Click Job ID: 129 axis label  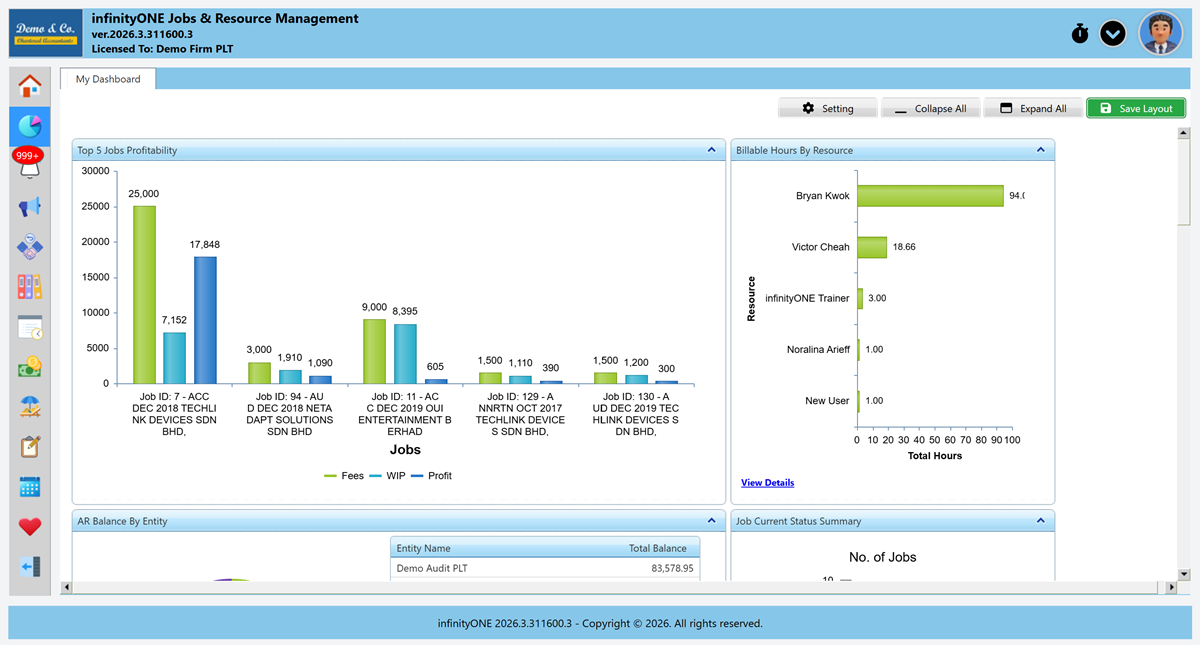click(x=520, y=414)
